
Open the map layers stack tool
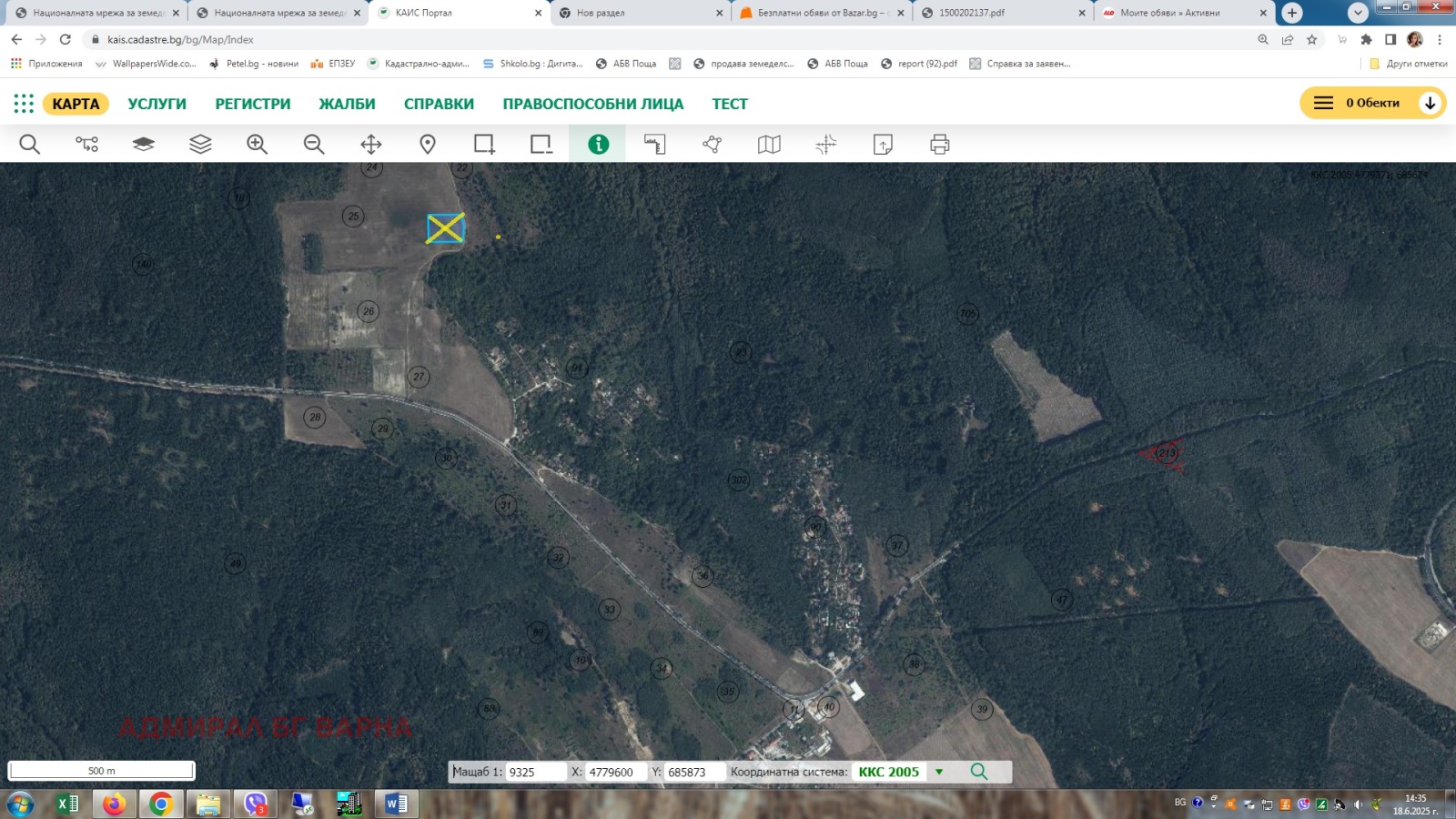pyautogui.click(x=200, y=145)
